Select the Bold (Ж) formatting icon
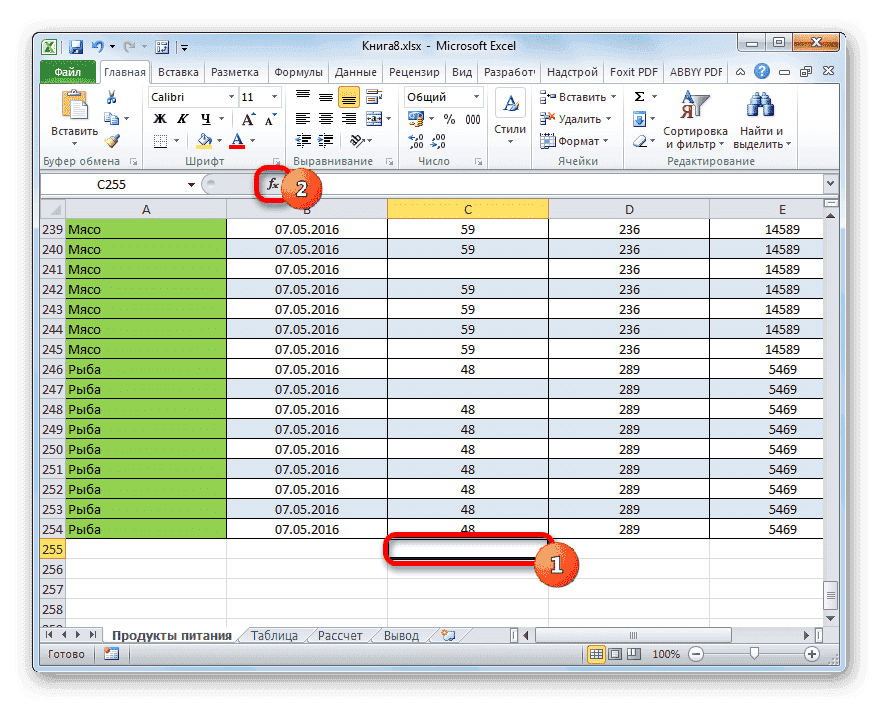 click(x=159, y=119)
